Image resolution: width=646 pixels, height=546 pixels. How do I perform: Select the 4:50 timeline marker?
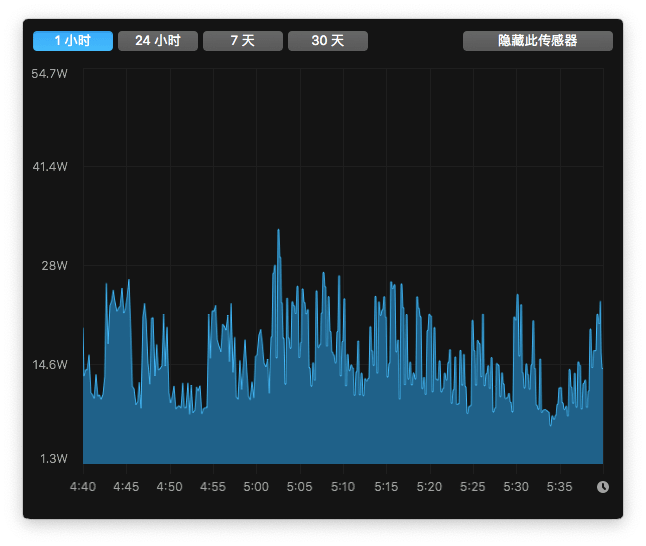click(x=170, y=487)
